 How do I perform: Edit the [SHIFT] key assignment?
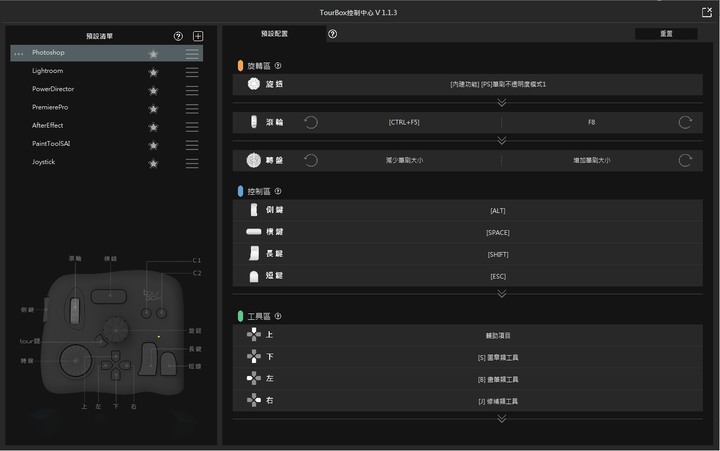498,254
